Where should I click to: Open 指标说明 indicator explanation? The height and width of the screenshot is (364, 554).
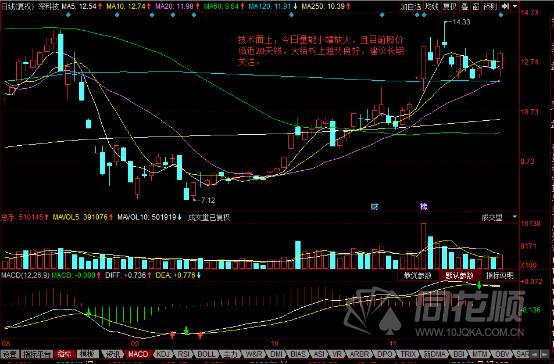coord(500,276)
